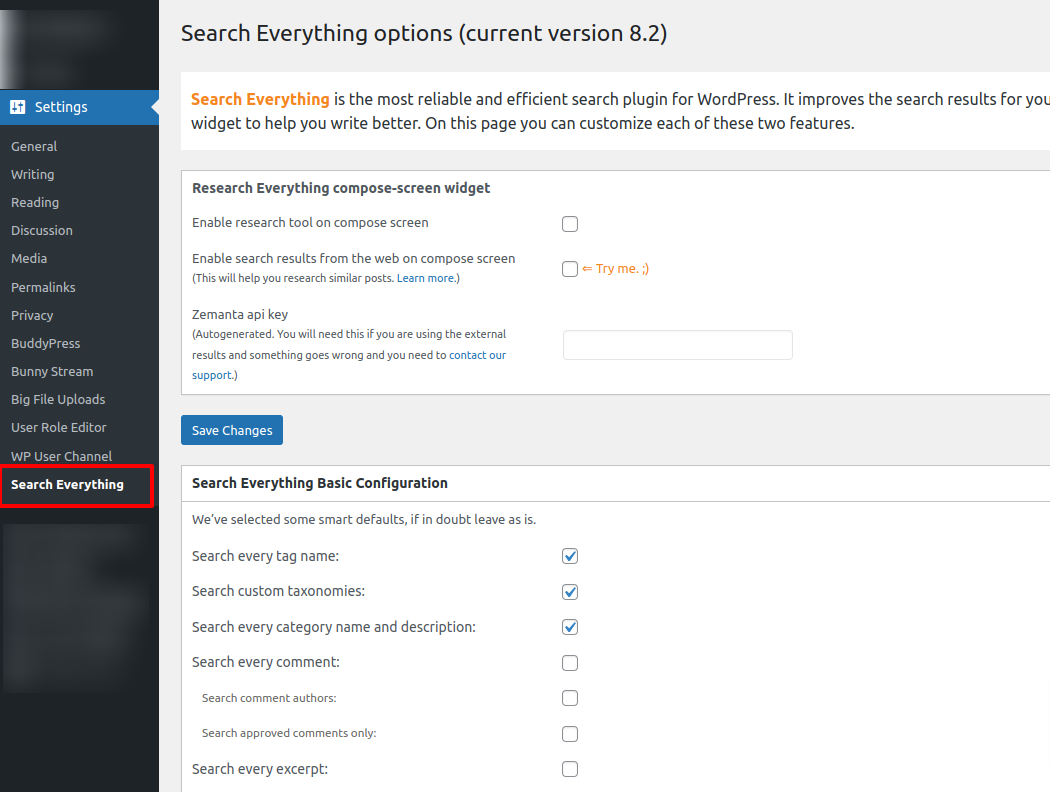Open BuddyPress settings page
This screenshot has width=1050, height=792.
(x=45, y=343)
